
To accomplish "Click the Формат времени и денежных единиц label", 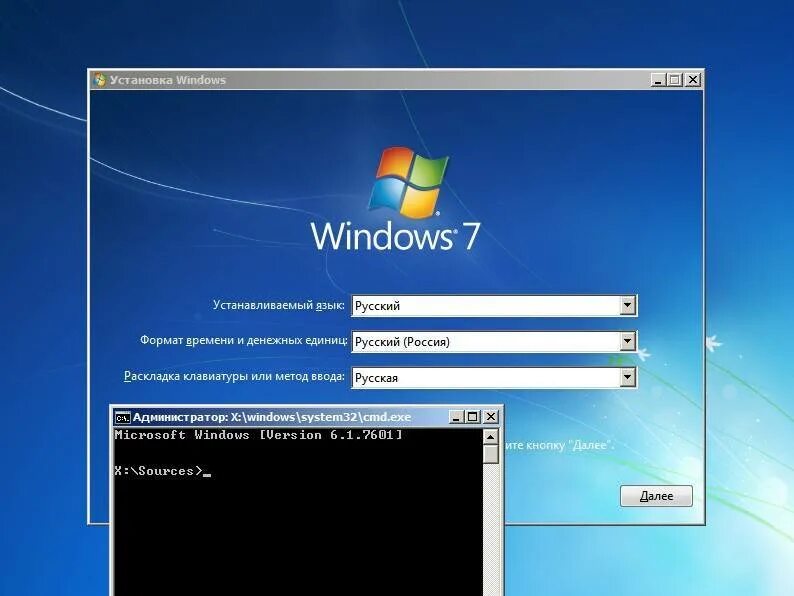I will 244,340.
